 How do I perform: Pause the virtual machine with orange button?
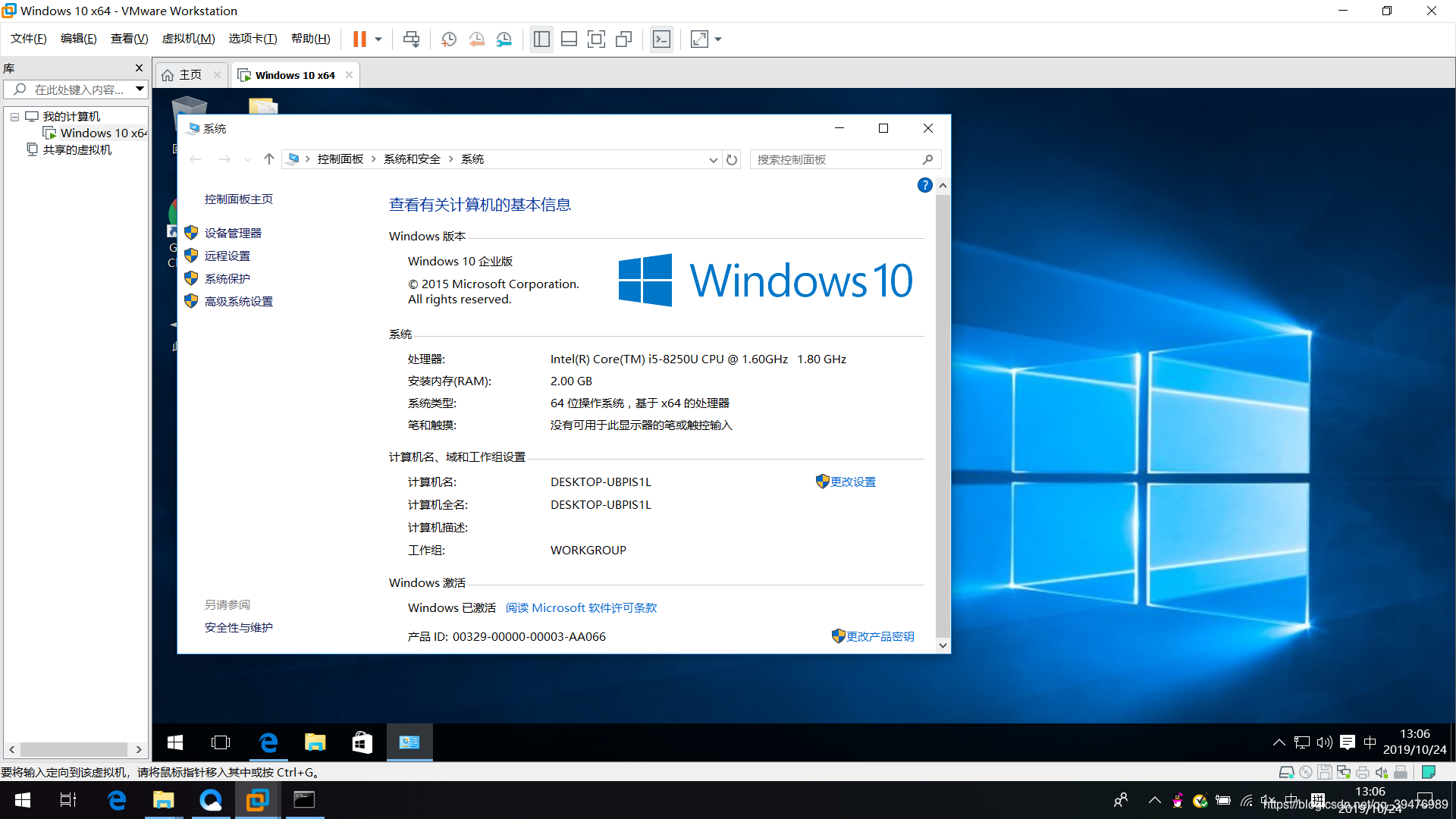(359, 39)
